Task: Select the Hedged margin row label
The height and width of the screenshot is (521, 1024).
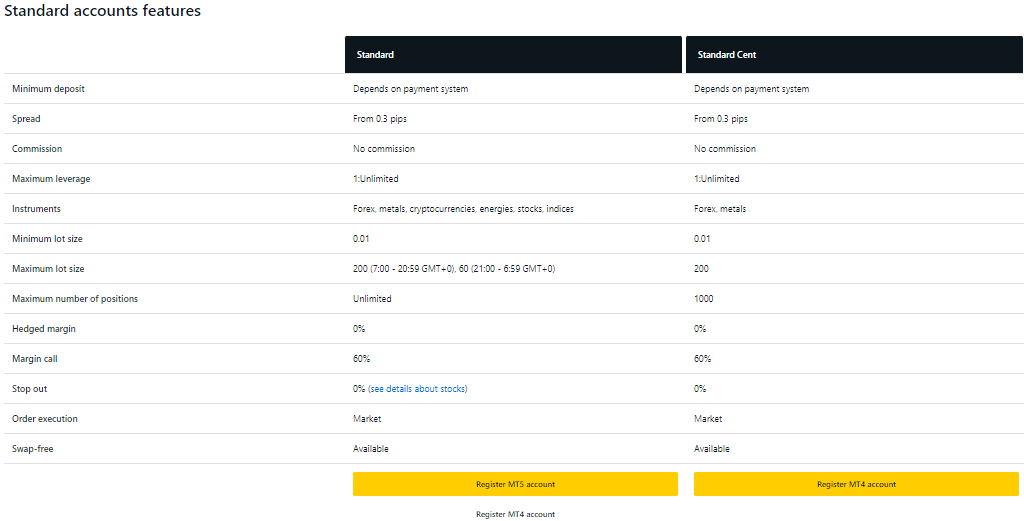Action: [44, 329]
